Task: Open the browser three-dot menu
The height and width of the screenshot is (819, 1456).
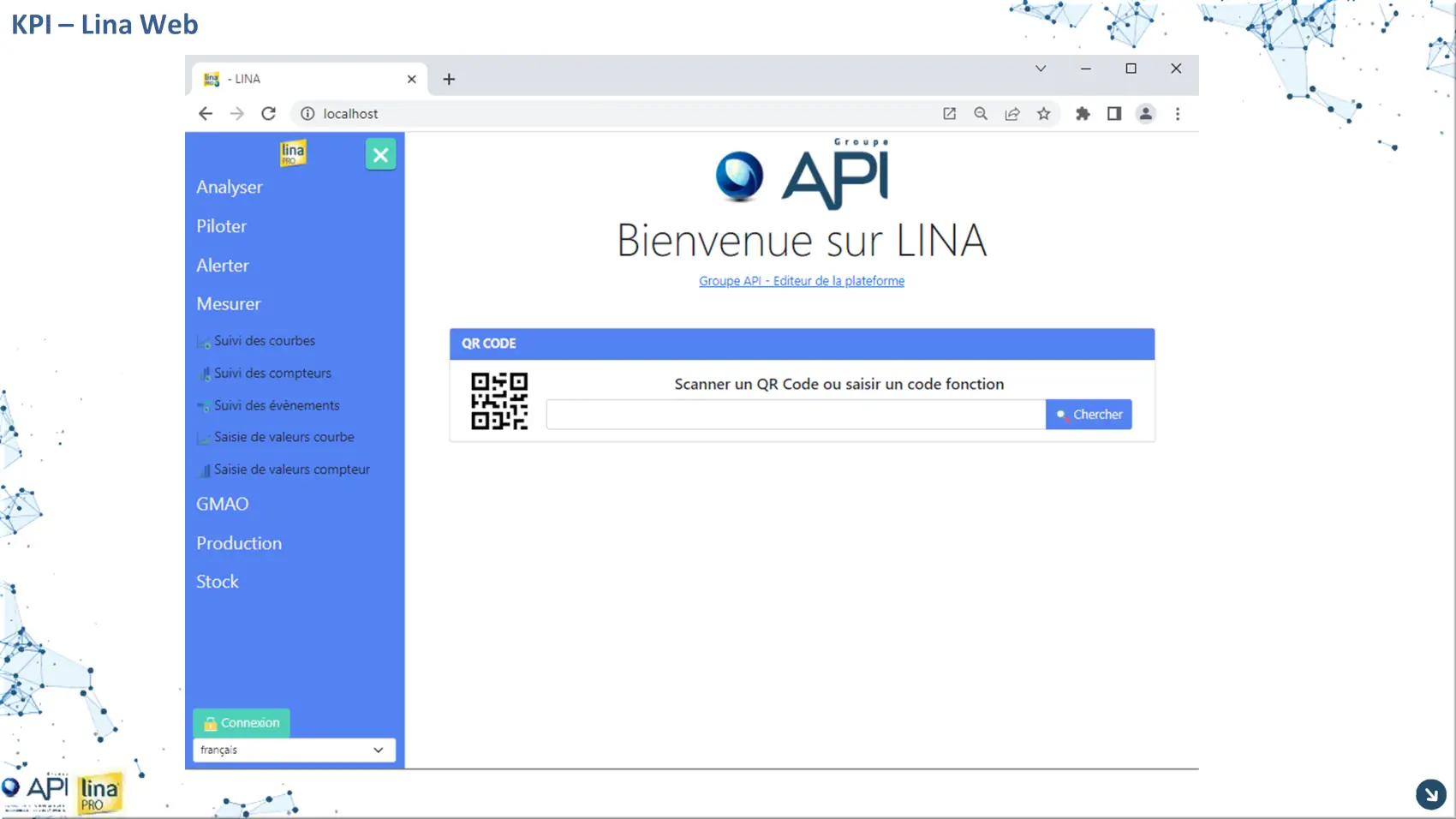Action: [x=1178, y=114]
